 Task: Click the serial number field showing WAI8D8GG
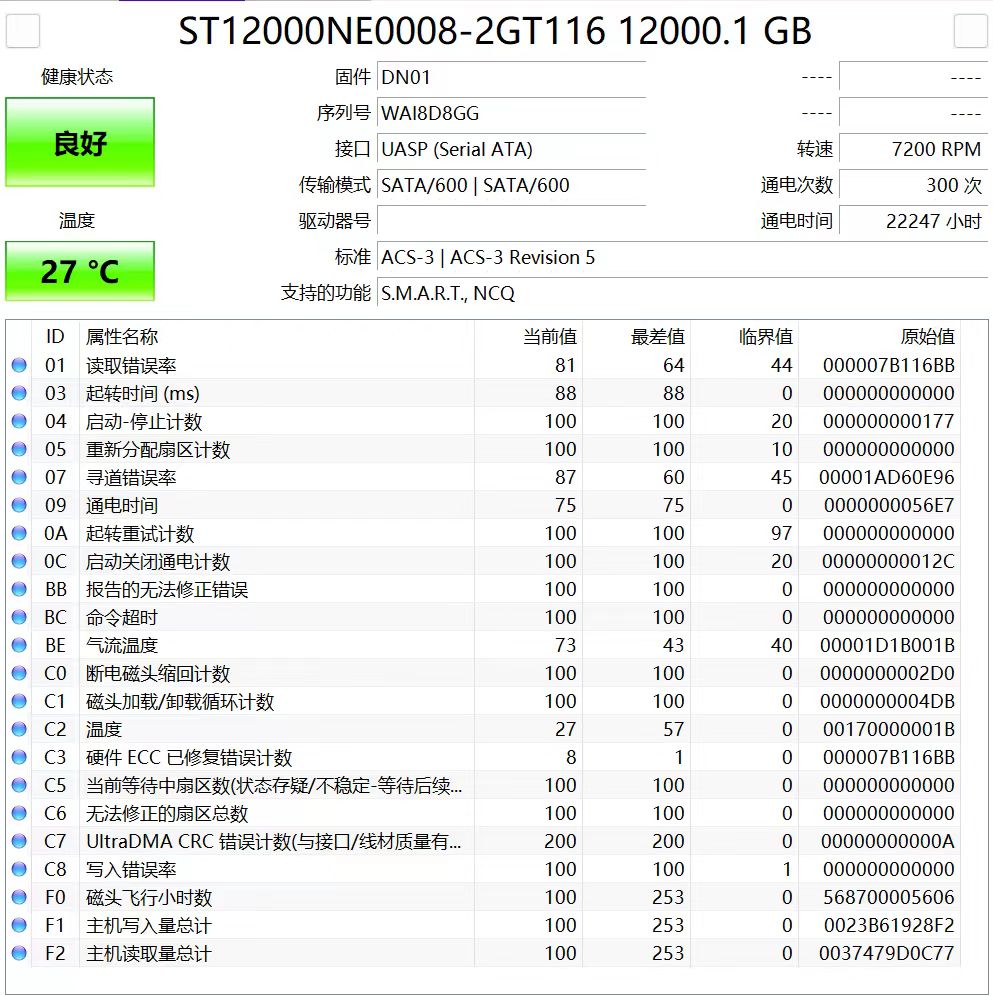pyautogui.click(x=511, y=113)
